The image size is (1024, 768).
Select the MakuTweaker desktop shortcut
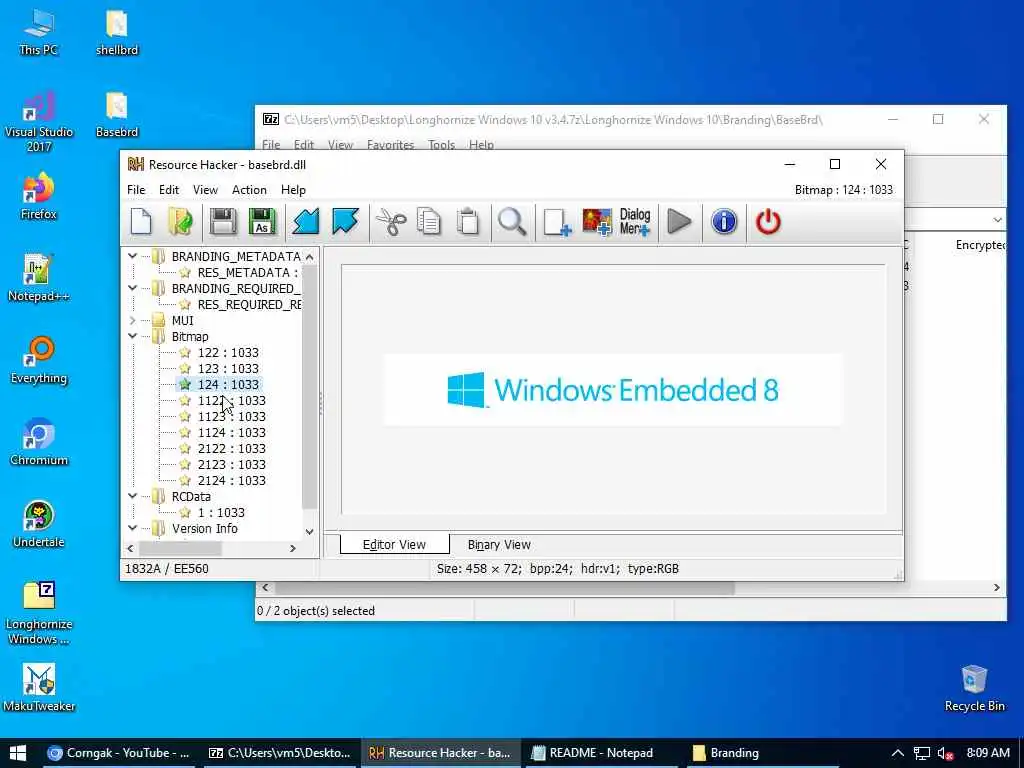point(39,688)
